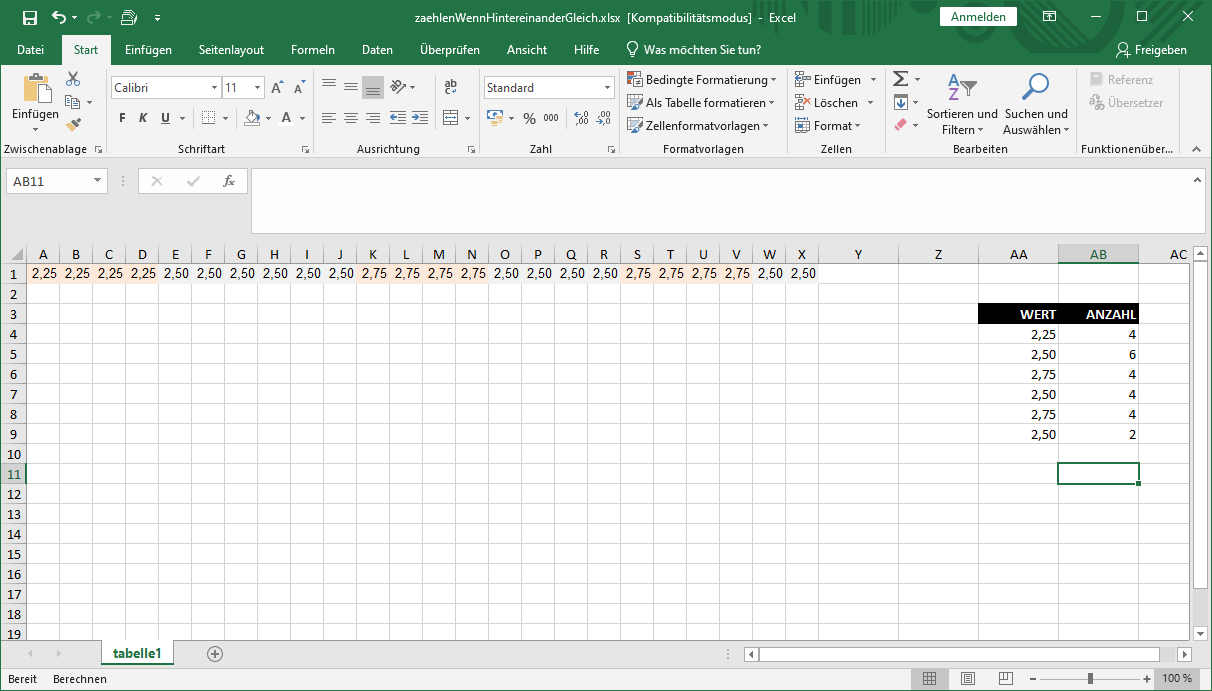This screenshot has height=691, width=1212.
Task: Align text to the right
Action: (x=373, y=118)
